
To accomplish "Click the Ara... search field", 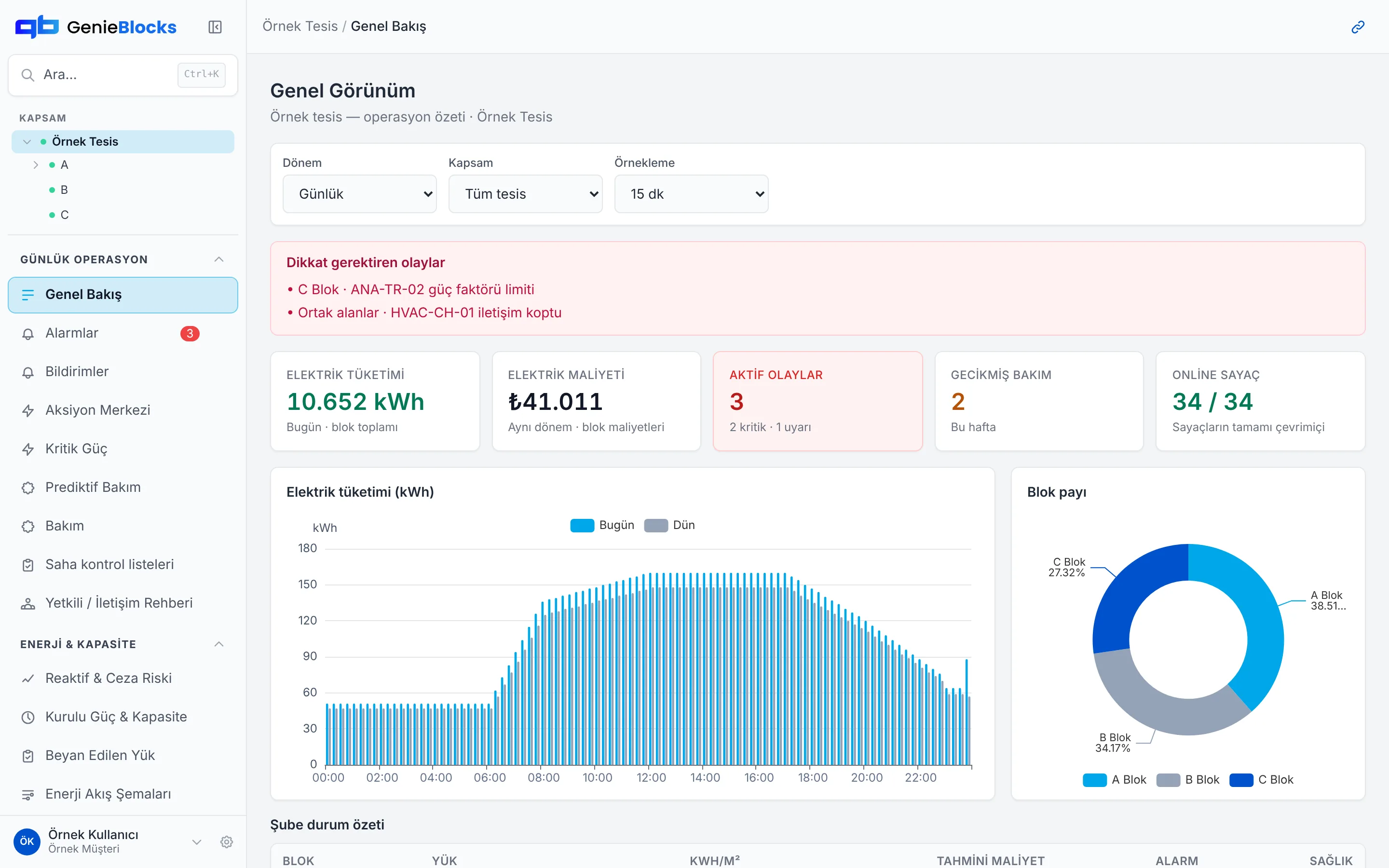I will pos(123,75).
